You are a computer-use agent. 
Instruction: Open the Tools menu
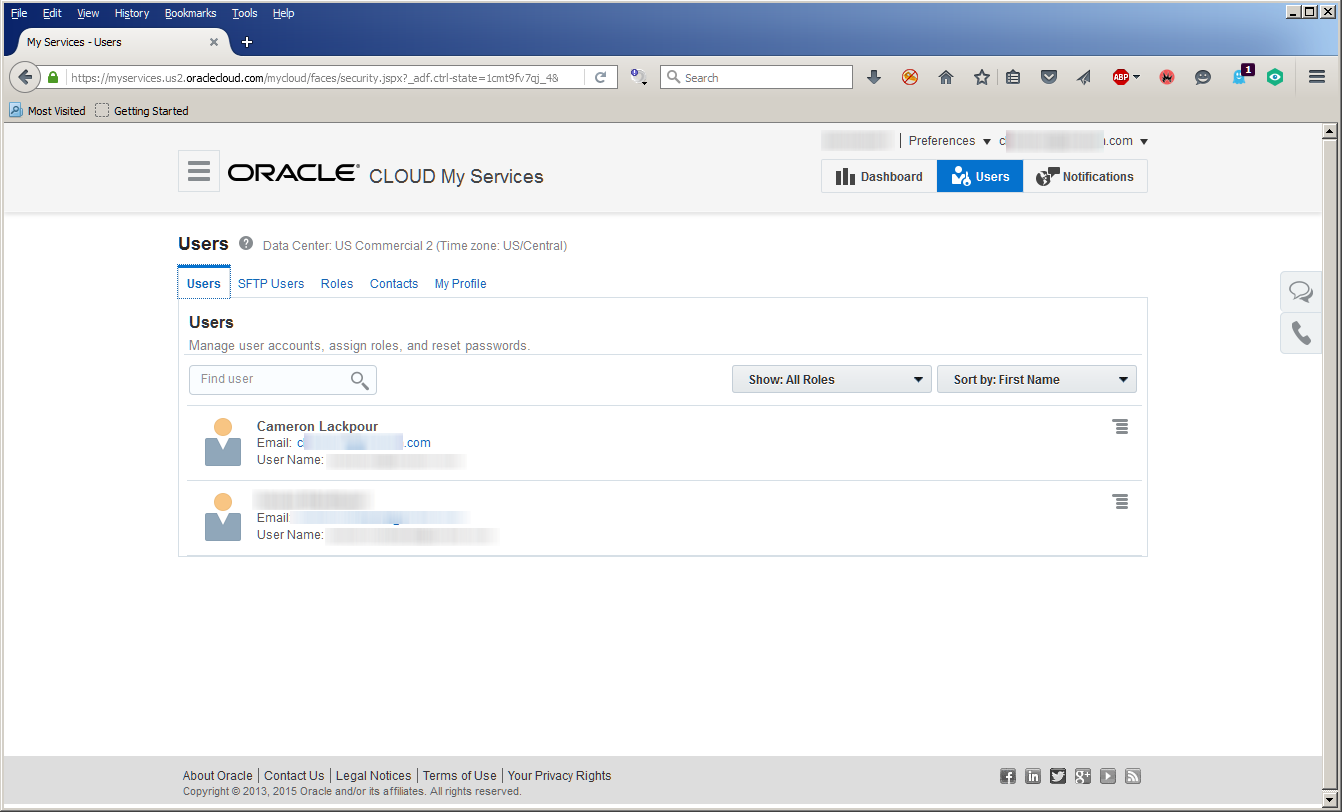click(244, 13)
